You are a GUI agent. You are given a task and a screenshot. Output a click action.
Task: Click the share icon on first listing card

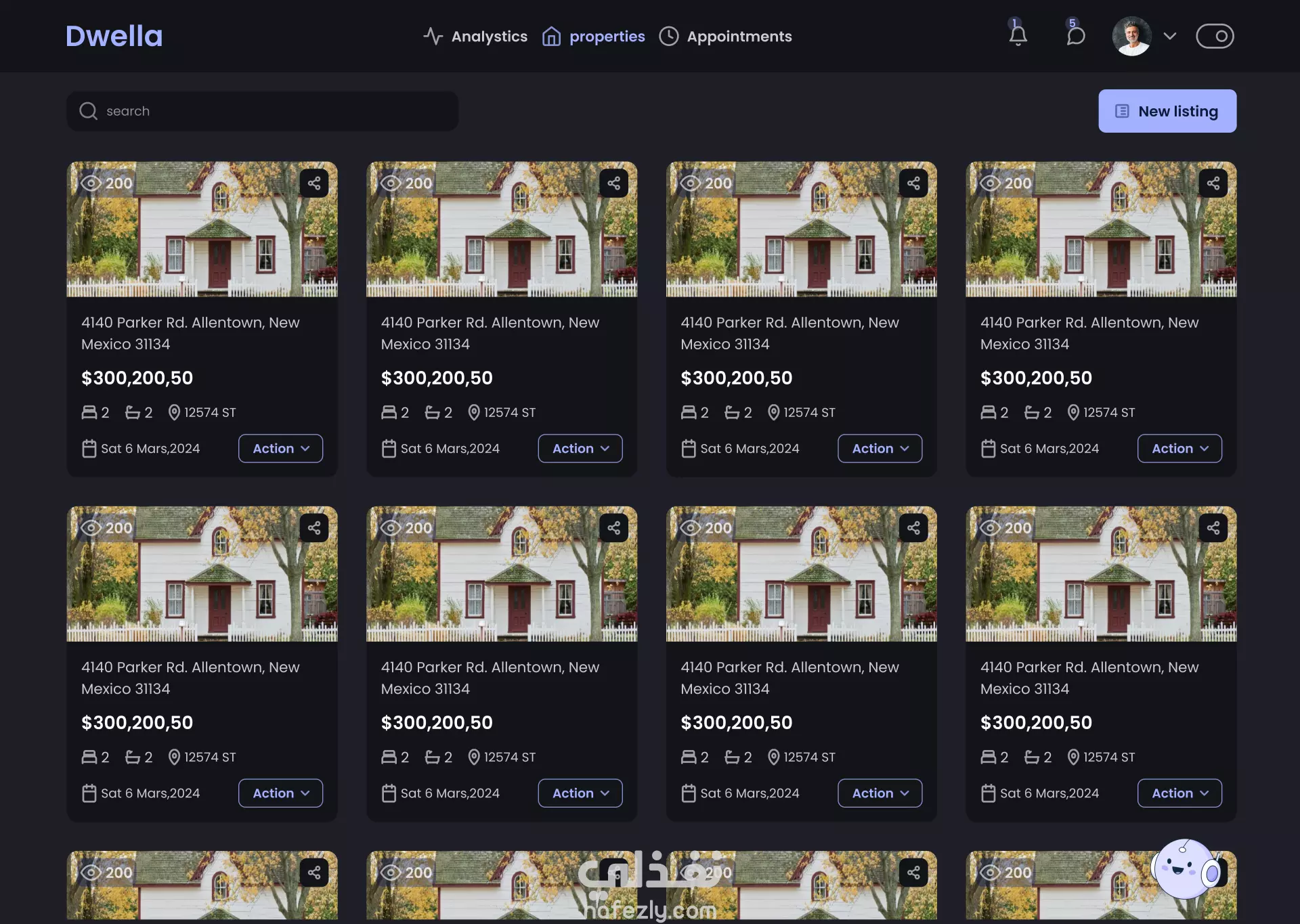314,183
